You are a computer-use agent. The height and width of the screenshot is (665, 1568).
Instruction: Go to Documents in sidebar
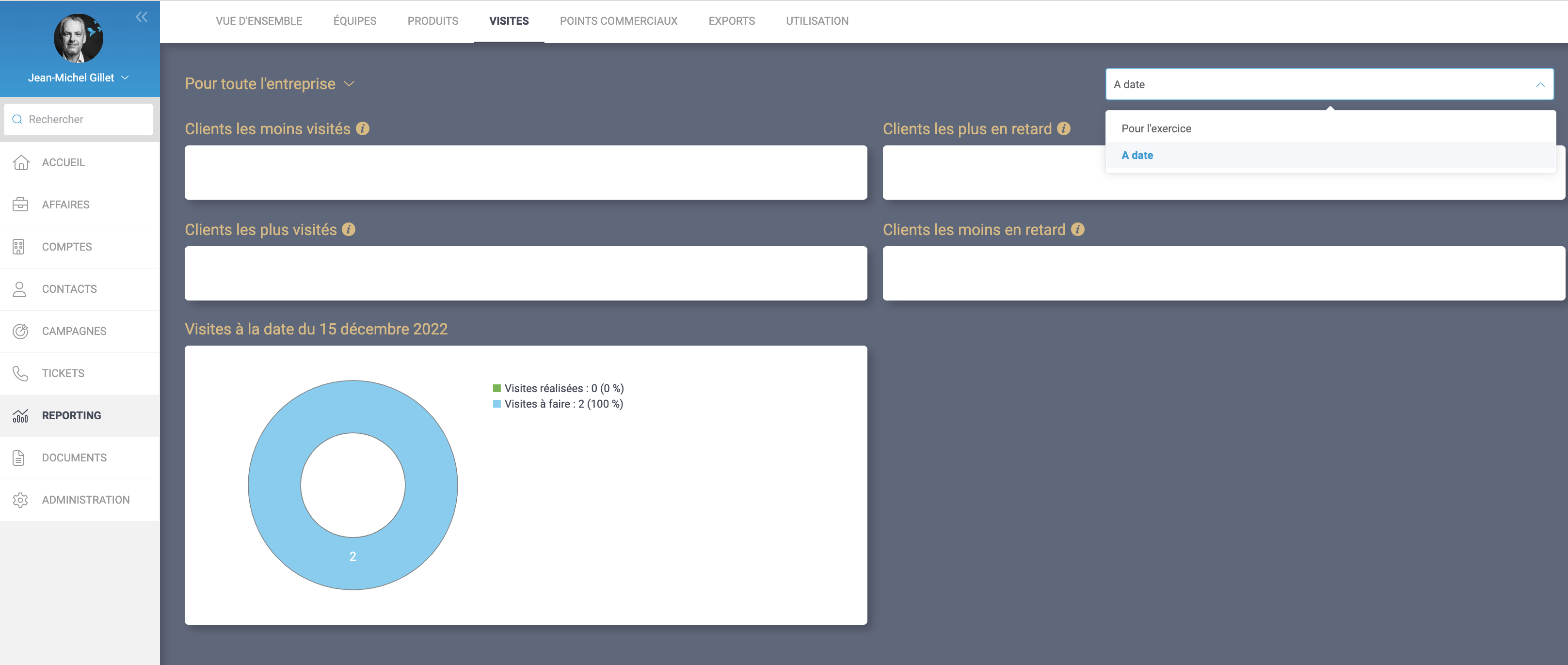point(74,458)
